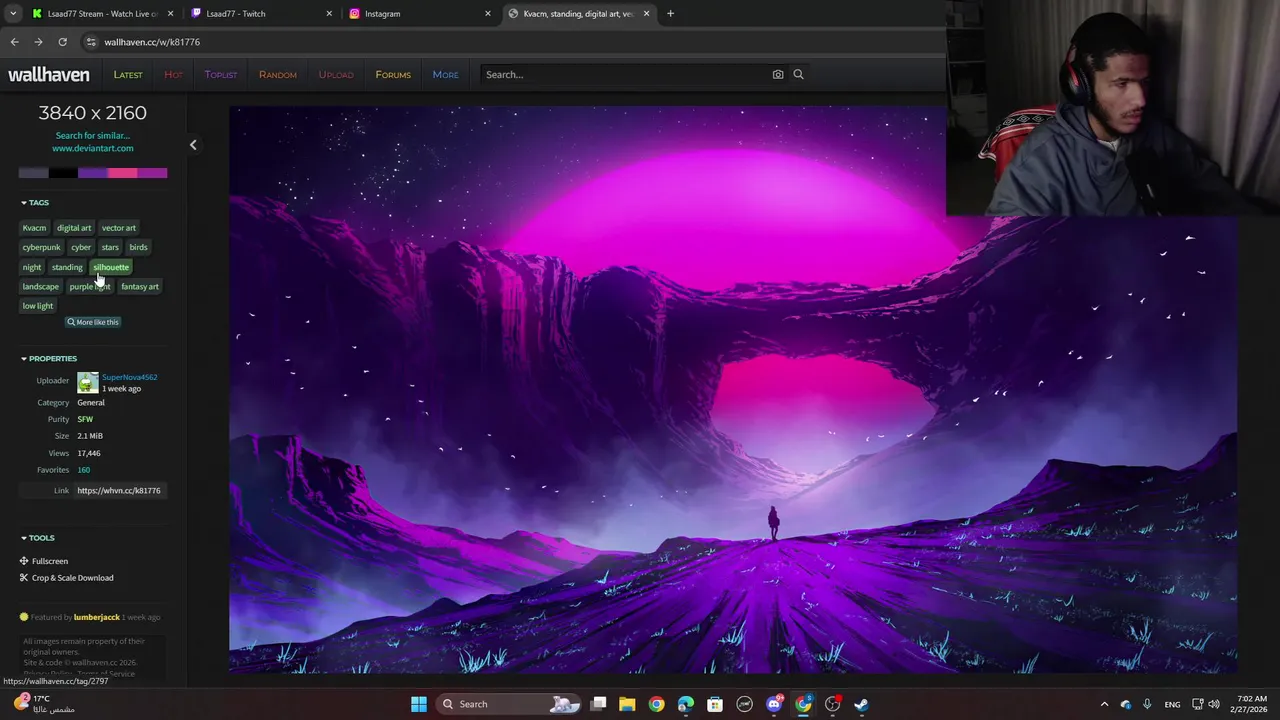Click Fullscreen tool

click(43, 561)
